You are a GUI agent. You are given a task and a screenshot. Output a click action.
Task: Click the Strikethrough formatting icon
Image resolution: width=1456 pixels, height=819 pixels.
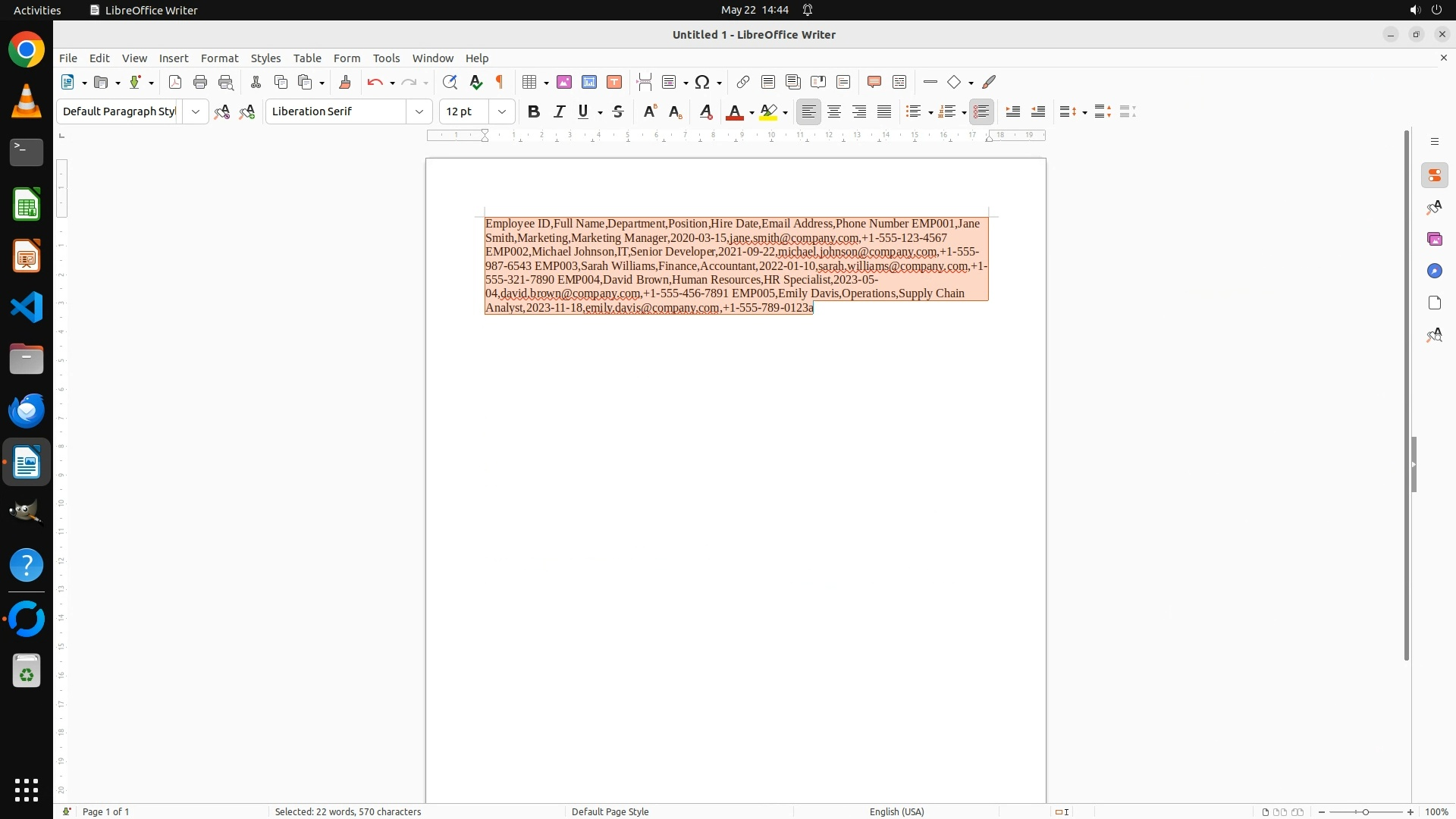pyautogui.click(x=618, y=112)
